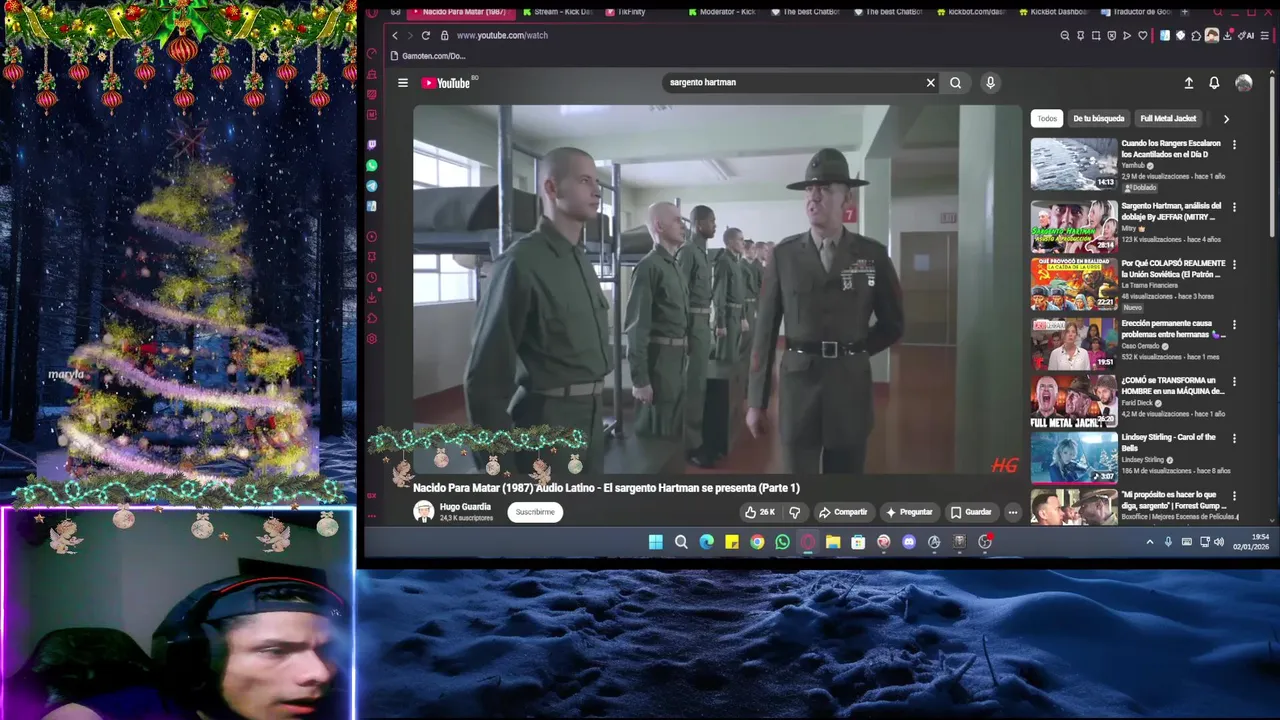Image resolution: width=1280 pixels, height=720 pixels.
Task: Open taskbar volume speaker control
Action: (x=1219, y=542)
